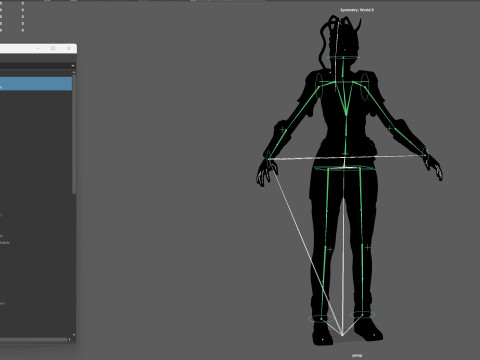Minimize the floating window
This screenshot has width=480, height=360.
(x=38, y=48)
